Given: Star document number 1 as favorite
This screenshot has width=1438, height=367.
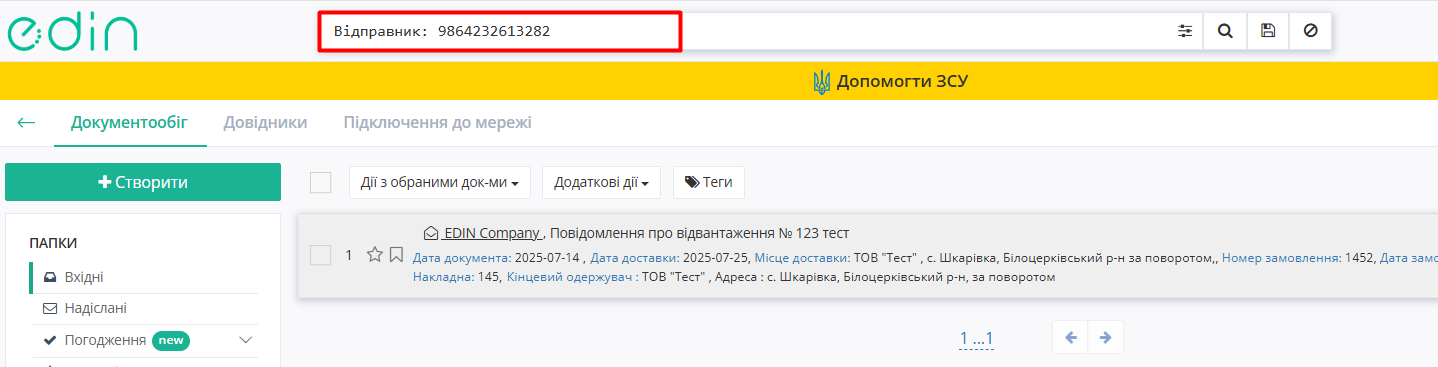Looking at the screenshot, I should 375,254.
